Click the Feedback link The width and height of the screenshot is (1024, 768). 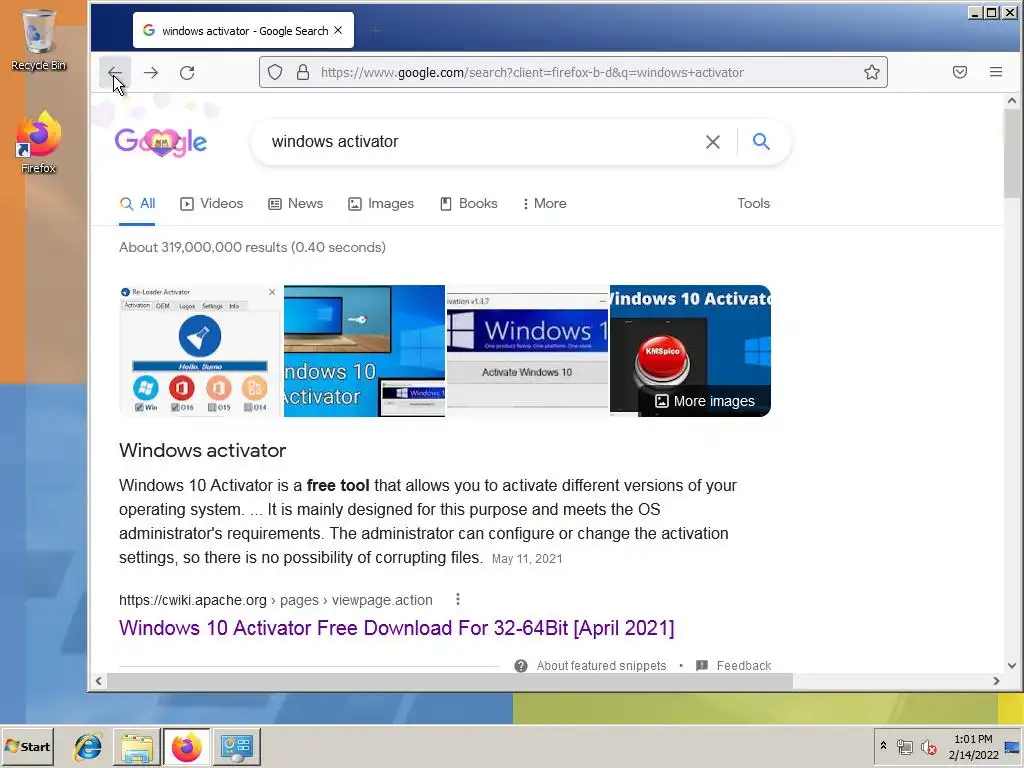[x=744, y=665]
